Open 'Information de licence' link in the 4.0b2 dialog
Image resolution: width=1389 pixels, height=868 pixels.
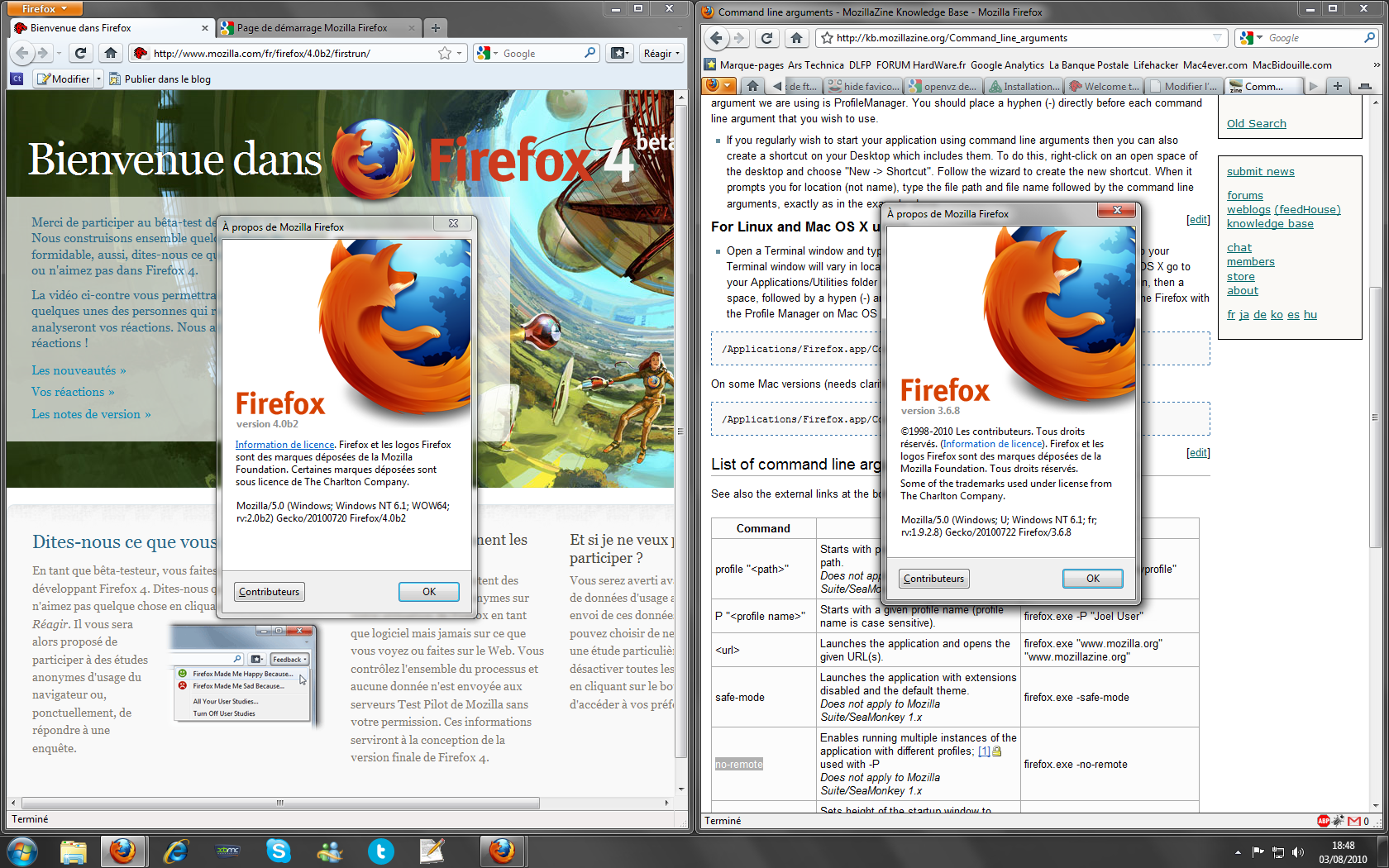tap(285, 445)
